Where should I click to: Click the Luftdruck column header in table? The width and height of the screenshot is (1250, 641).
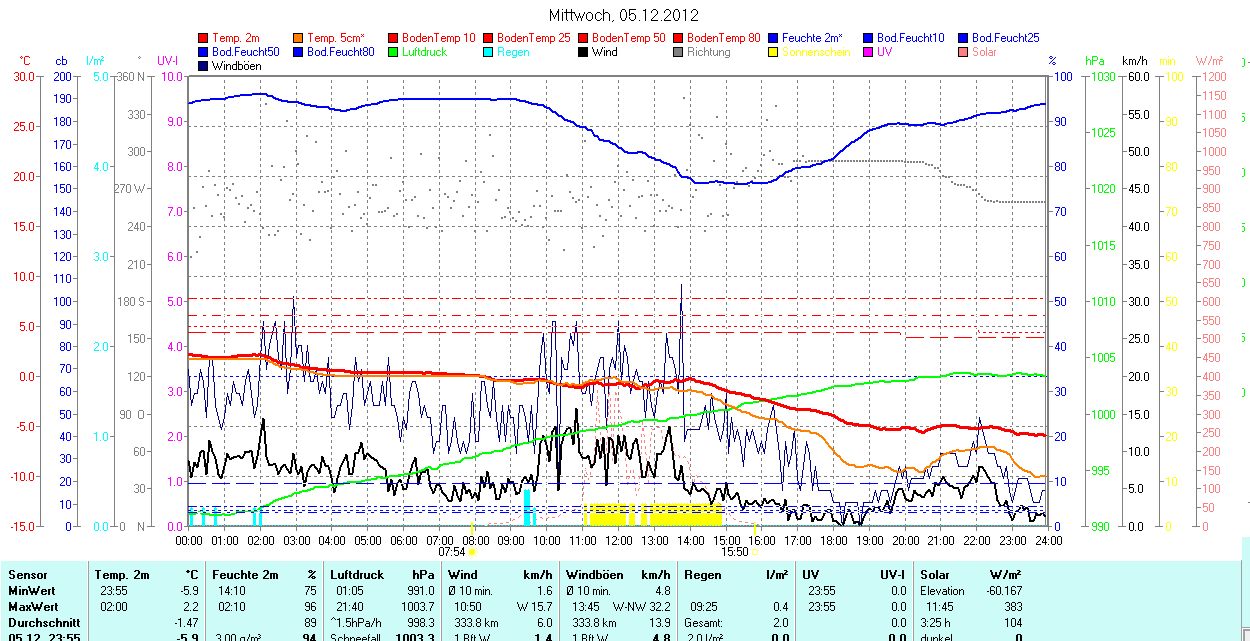click(x=357, y=575)
